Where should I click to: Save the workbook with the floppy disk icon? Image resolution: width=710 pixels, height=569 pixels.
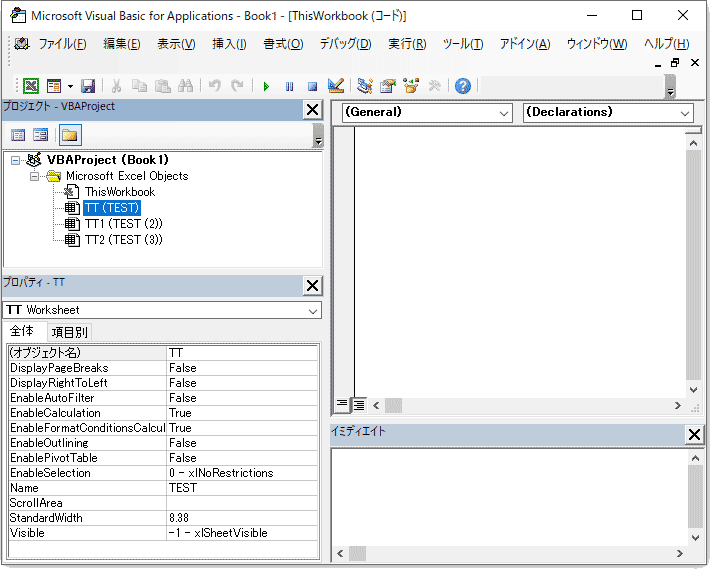click(x=88, y=86)
